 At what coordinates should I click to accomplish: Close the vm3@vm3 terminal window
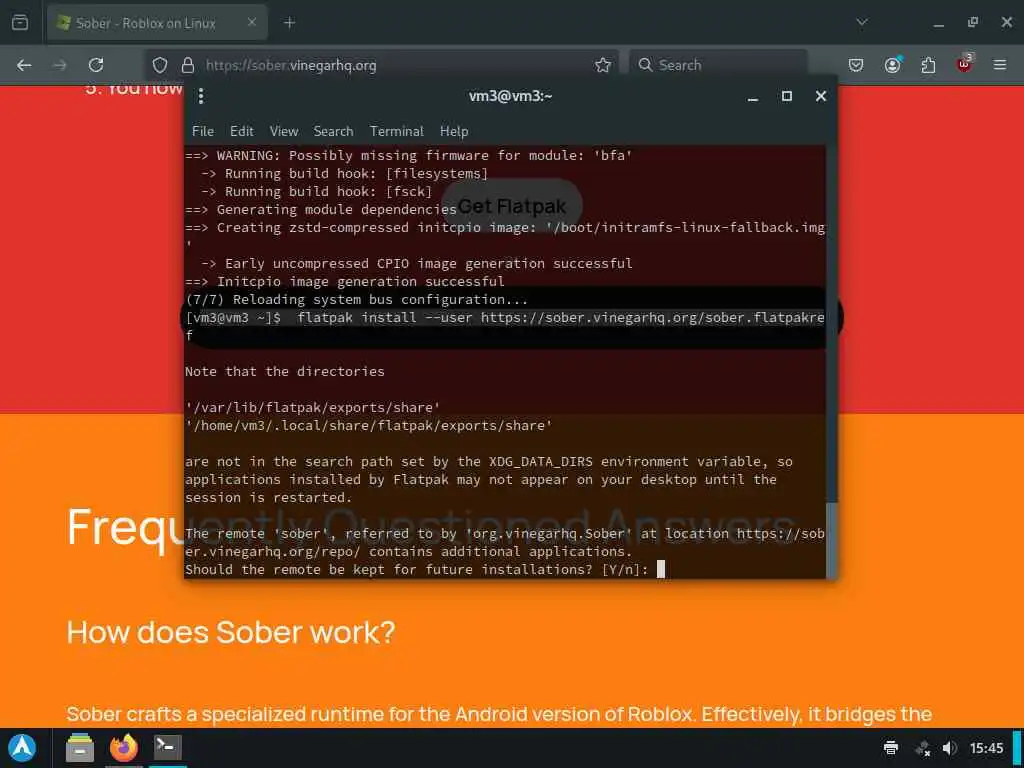821,96
